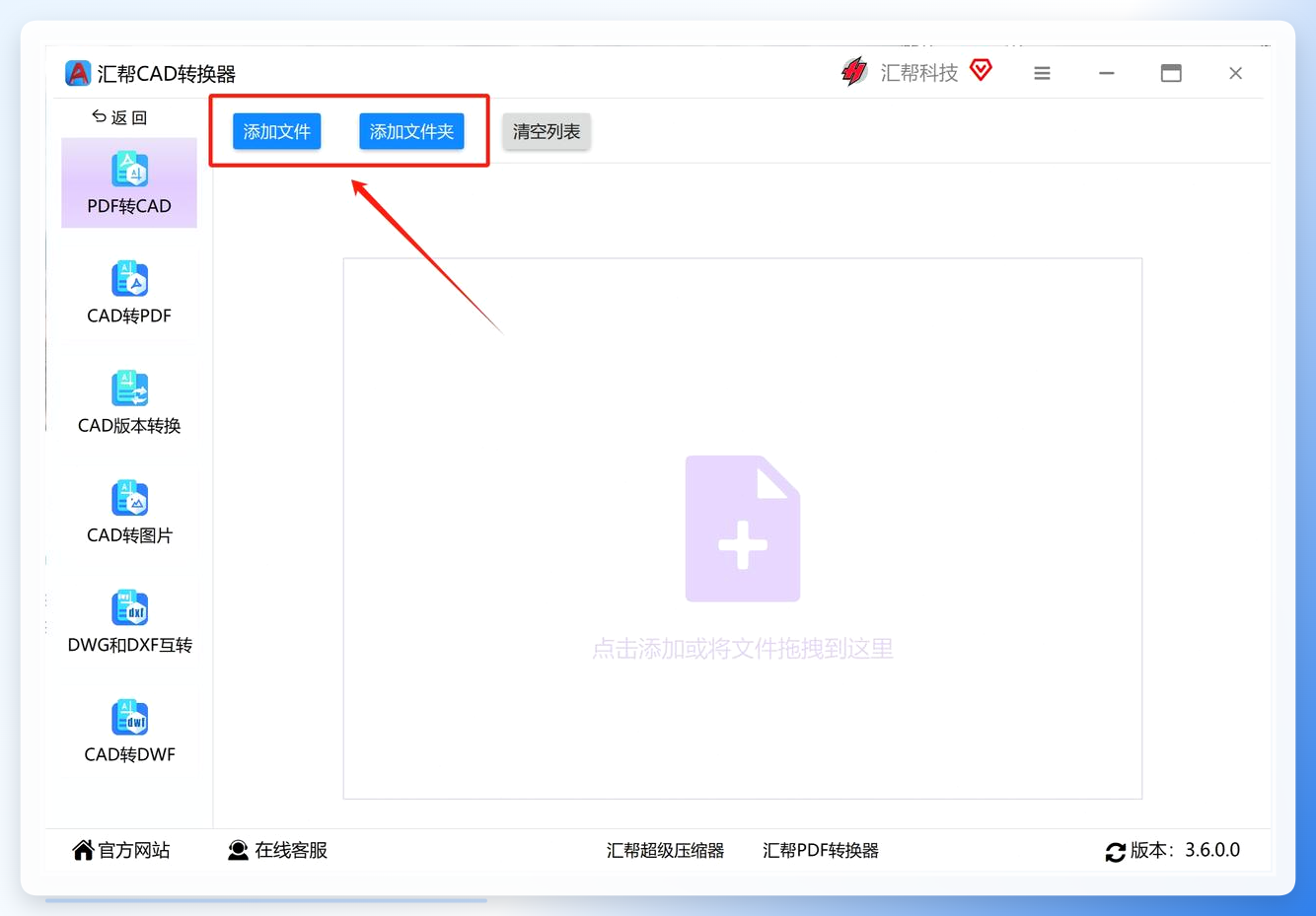Choose the CAD版本转换 icon
Image resolution: width=1316 pixels, height=916 pixels.
click(129, 388)
